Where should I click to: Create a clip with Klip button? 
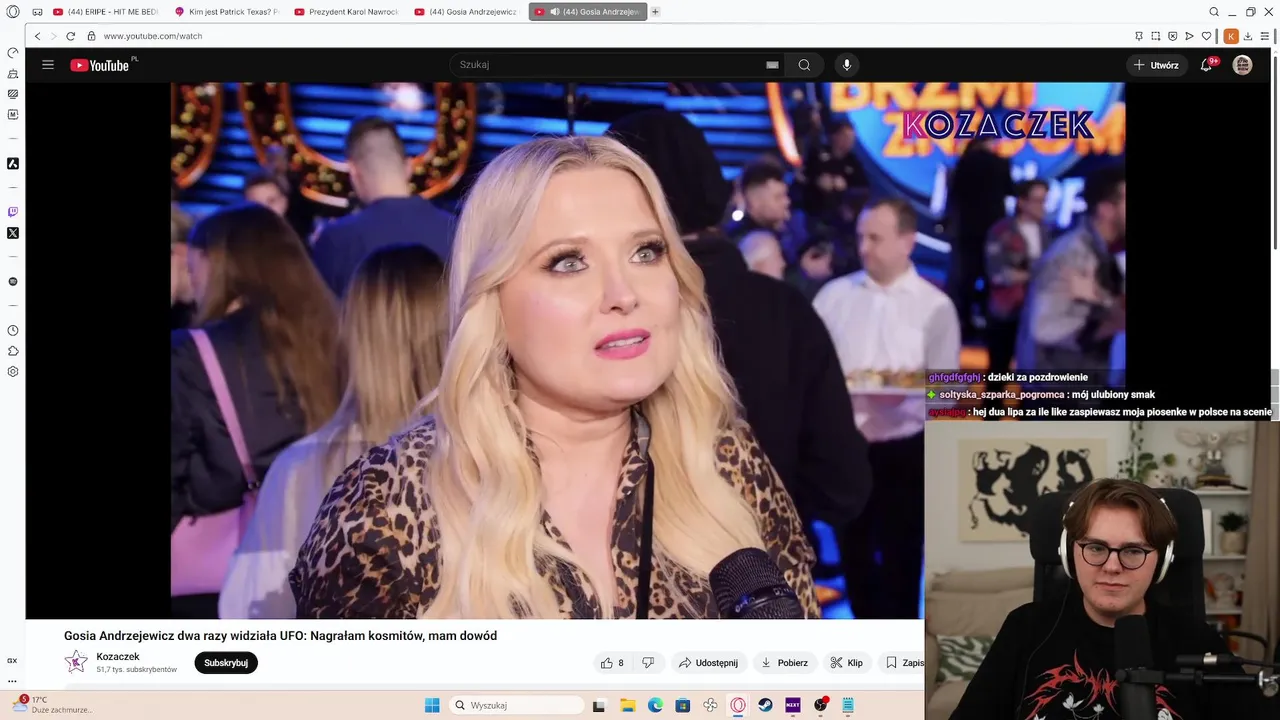pyautogui.click(x=847, y=663)
